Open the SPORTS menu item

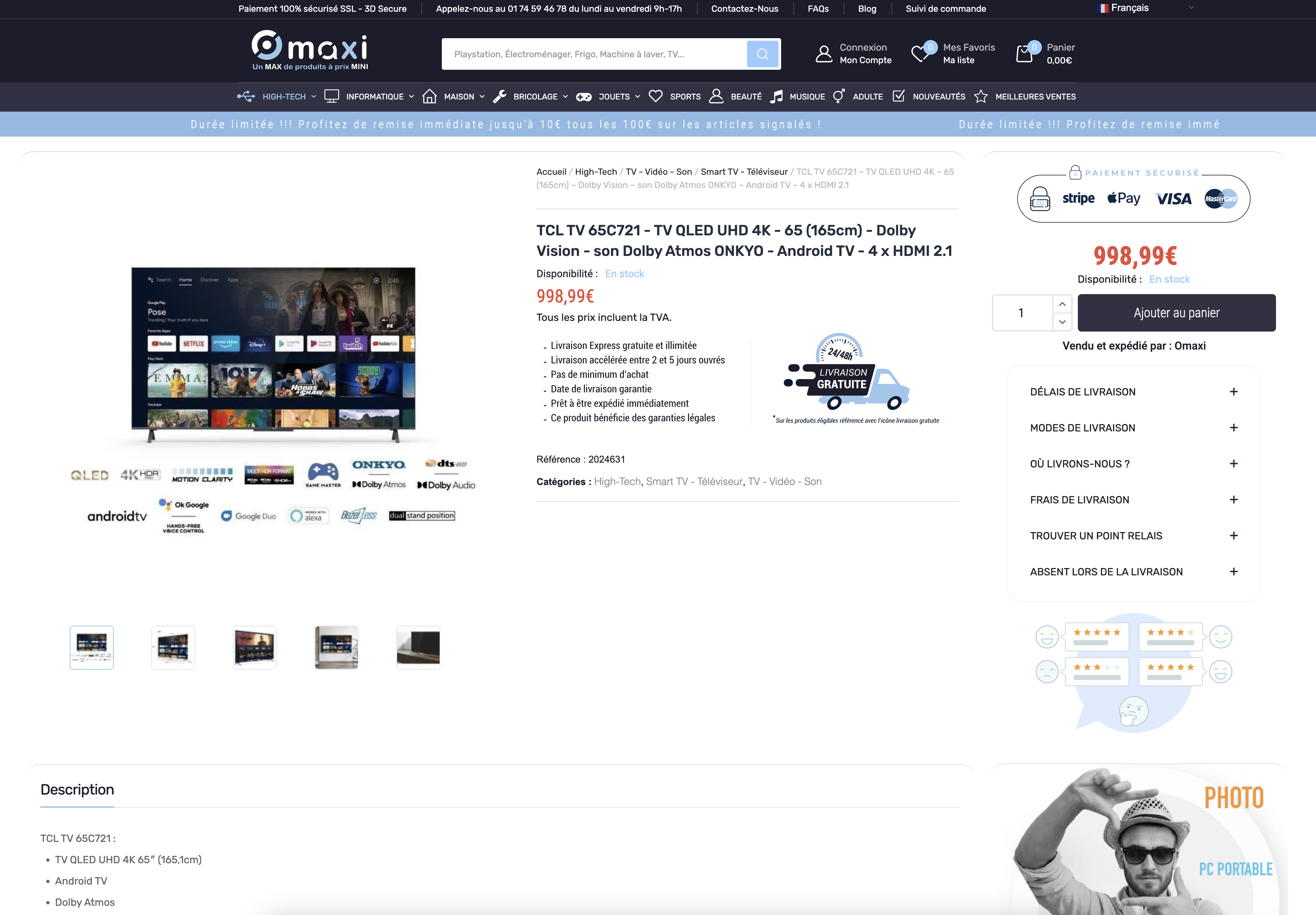click(685, 97)
